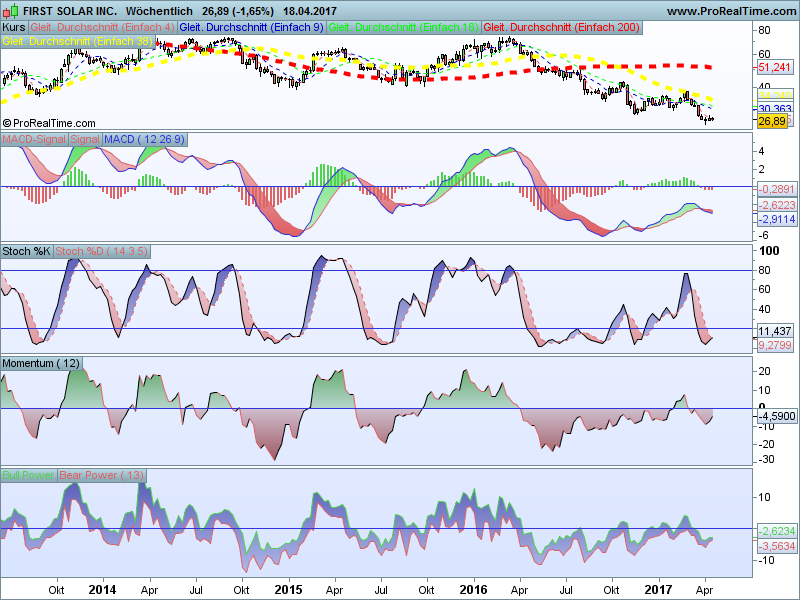Select the Gleit. Durchschnitt (Einfach 38) label

(78, 41)
